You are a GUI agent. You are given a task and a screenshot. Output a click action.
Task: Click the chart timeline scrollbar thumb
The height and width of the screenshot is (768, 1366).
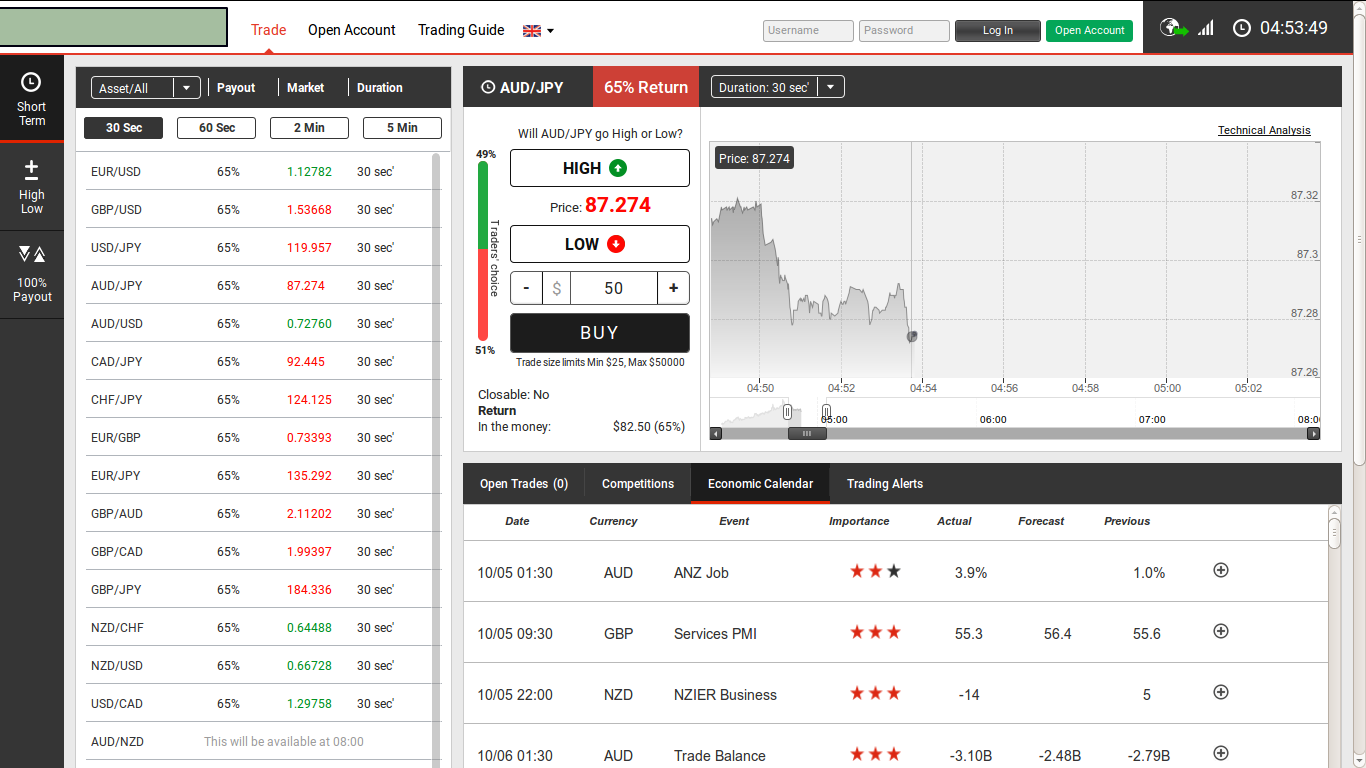point(807,434)
